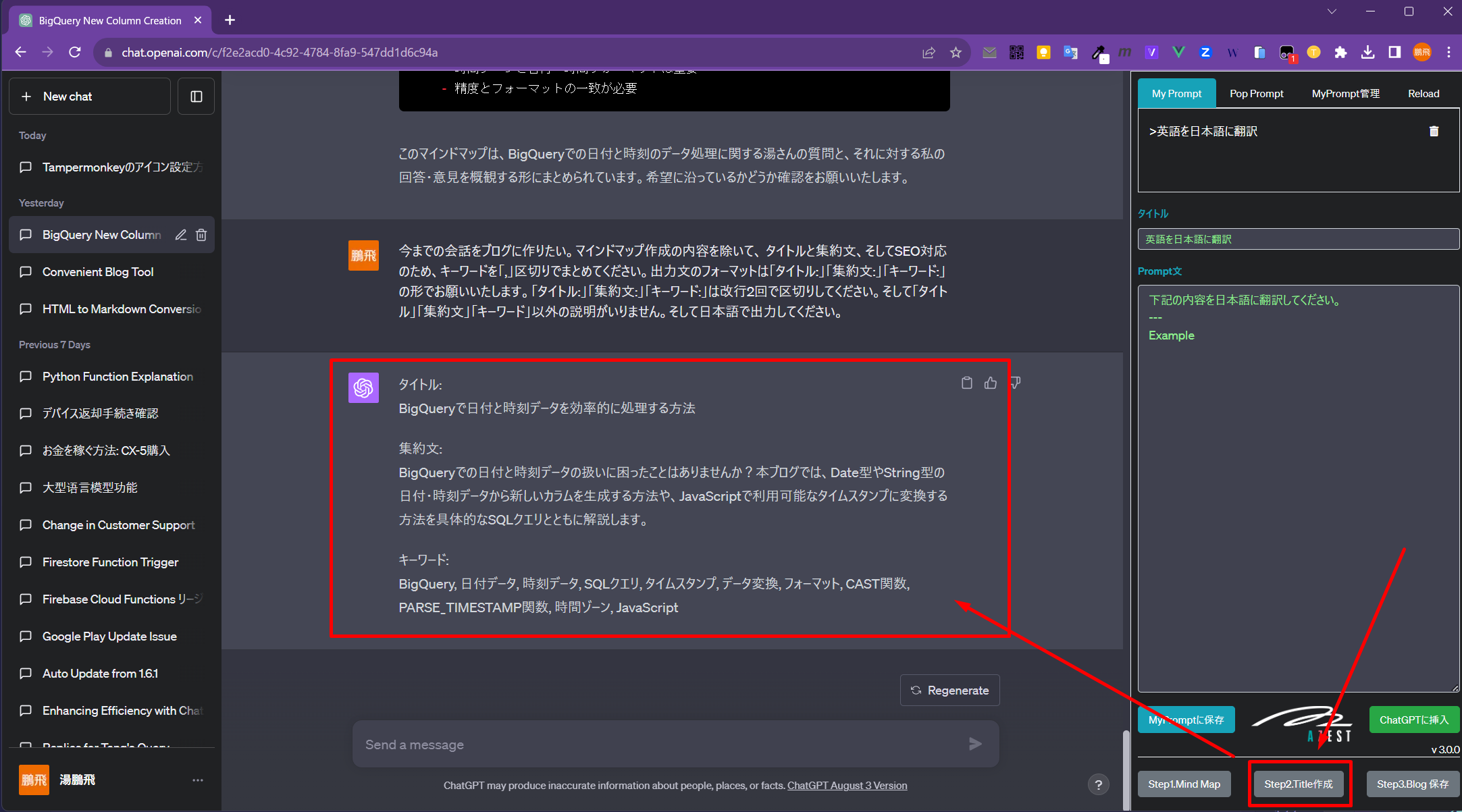Screen dimensions: 1462x812
Task: Switch to the Pop Prompt tab
Action: tap(1256, 94)
